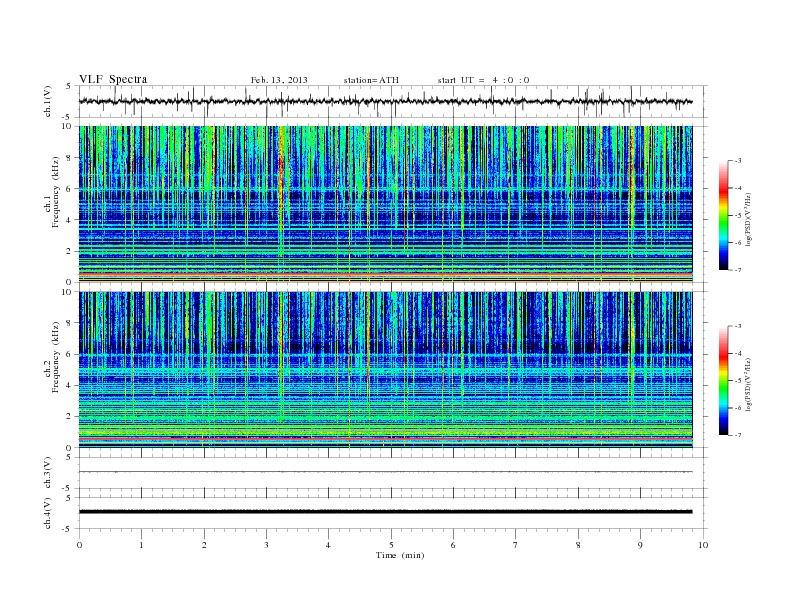Screen dimensions: 792x612
Task: Select the date text "Feb. 13, 2013"
Action: coord(279,80)
